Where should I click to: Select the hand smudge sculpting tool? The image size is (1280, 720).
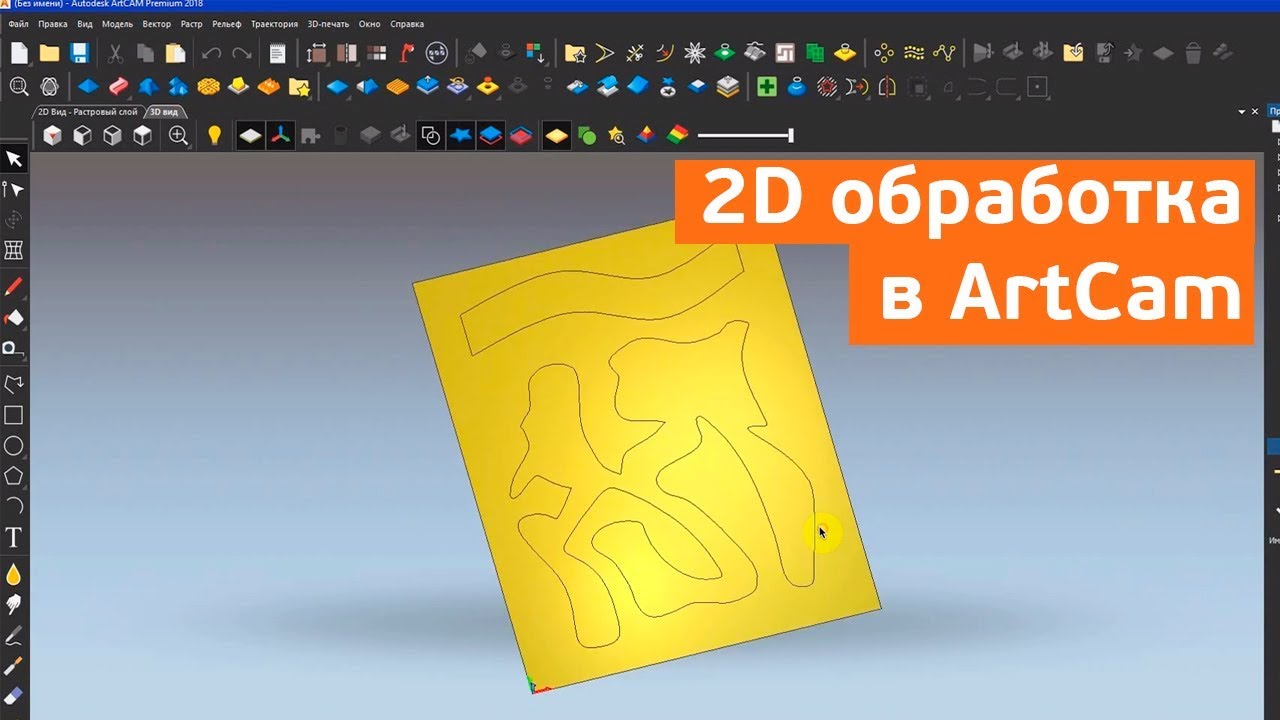coord(14,604)
